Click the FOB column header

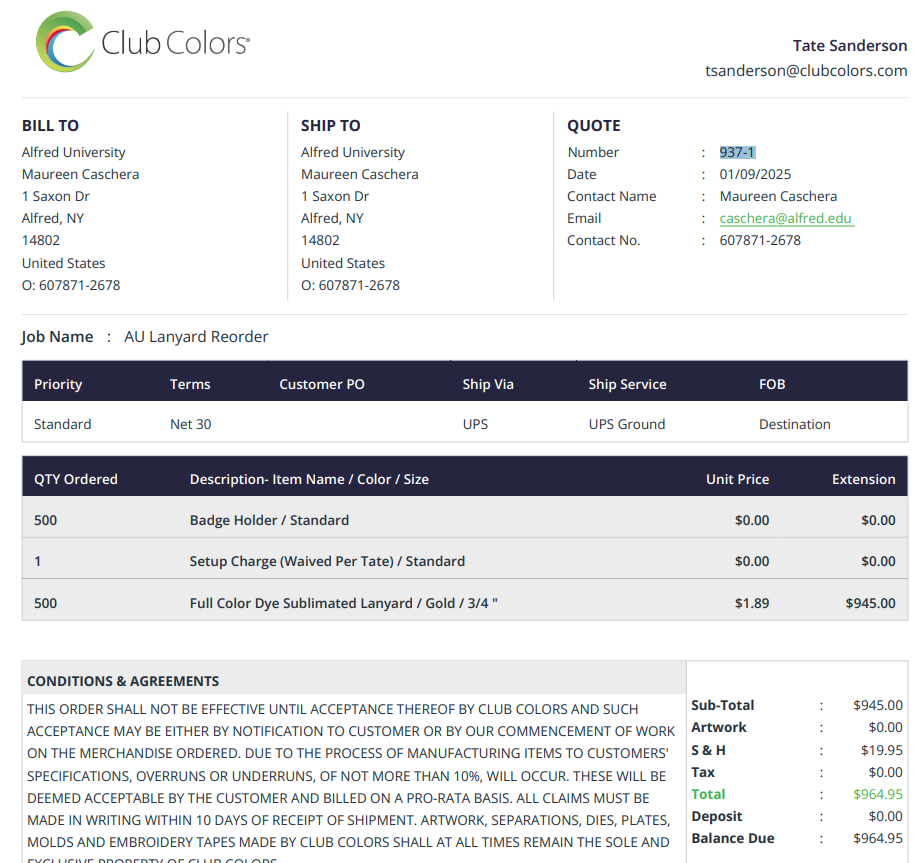click(x=772, y=384)
